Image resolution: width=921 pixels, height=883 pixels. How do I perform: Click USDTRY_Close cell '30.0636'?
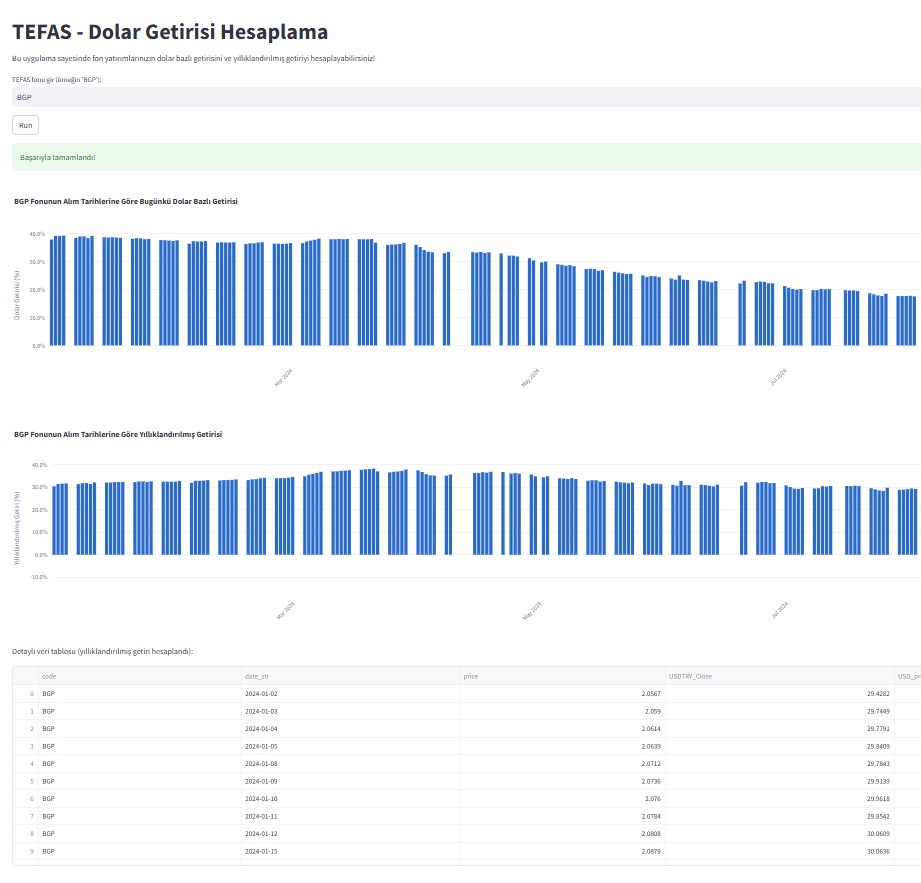(779, 851)
